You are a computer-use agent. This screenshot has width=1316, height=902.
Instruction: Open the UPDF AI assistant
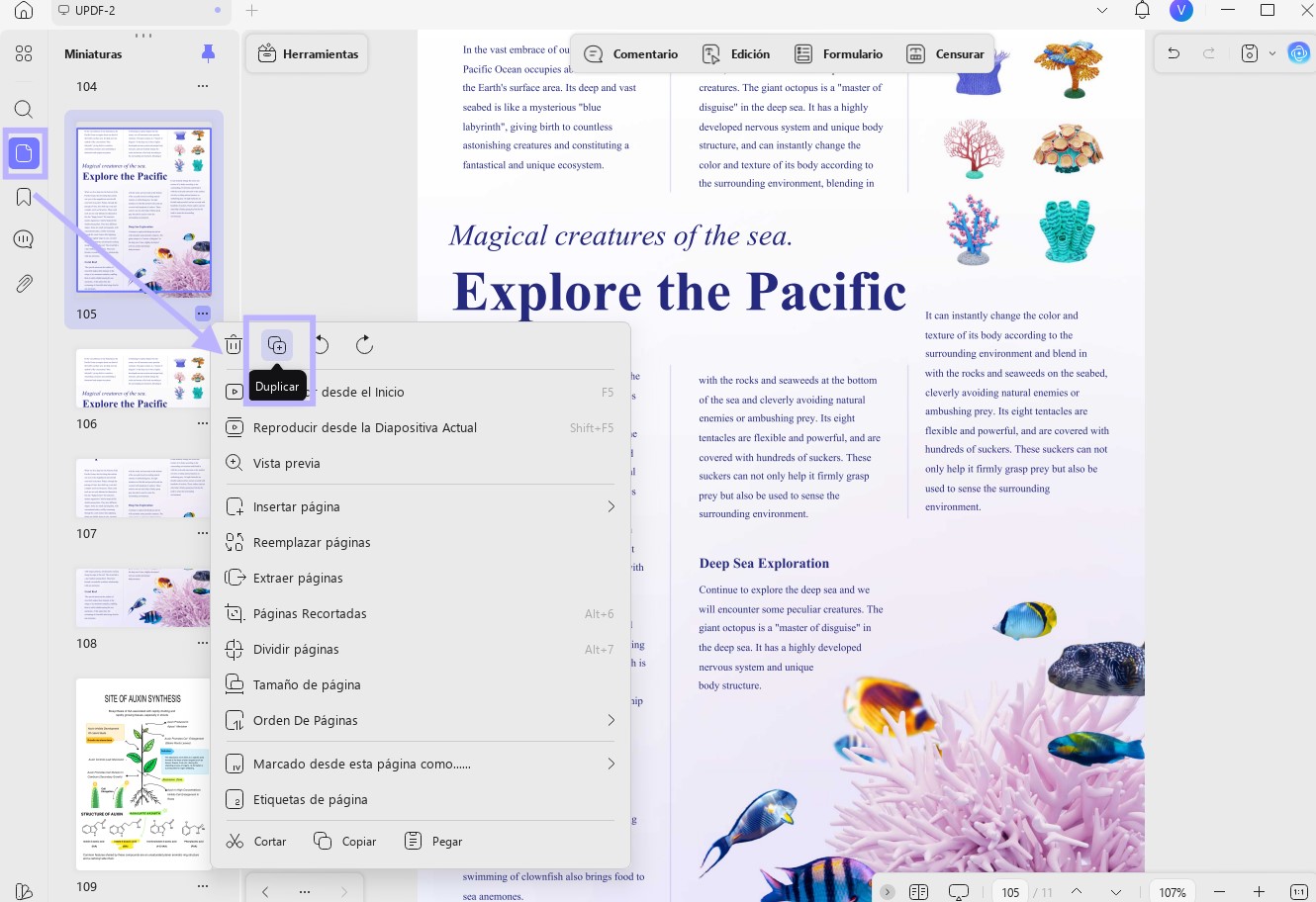(1299, 54)
